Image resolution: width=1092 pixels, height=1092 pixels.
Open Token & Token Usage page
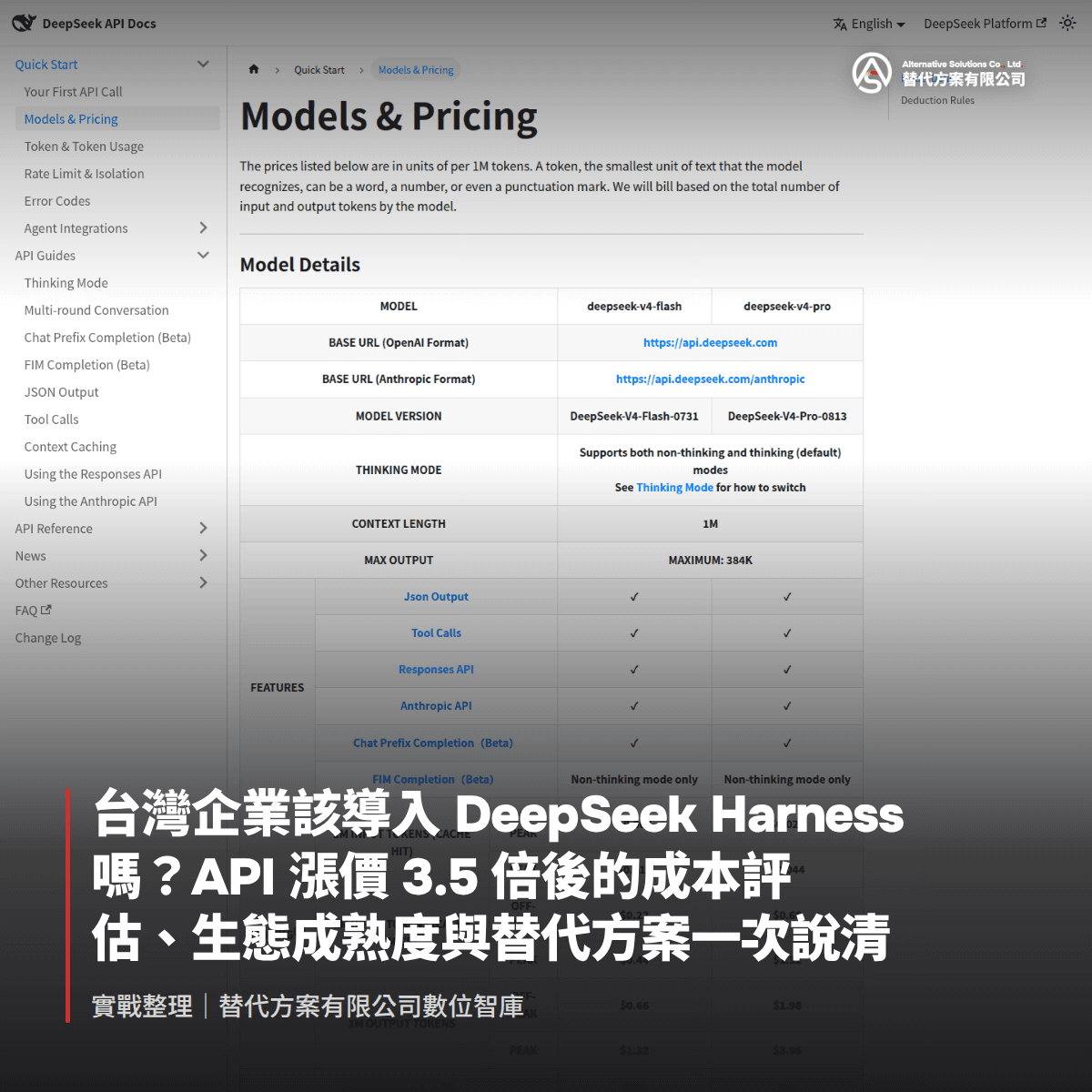pos(84,147)
